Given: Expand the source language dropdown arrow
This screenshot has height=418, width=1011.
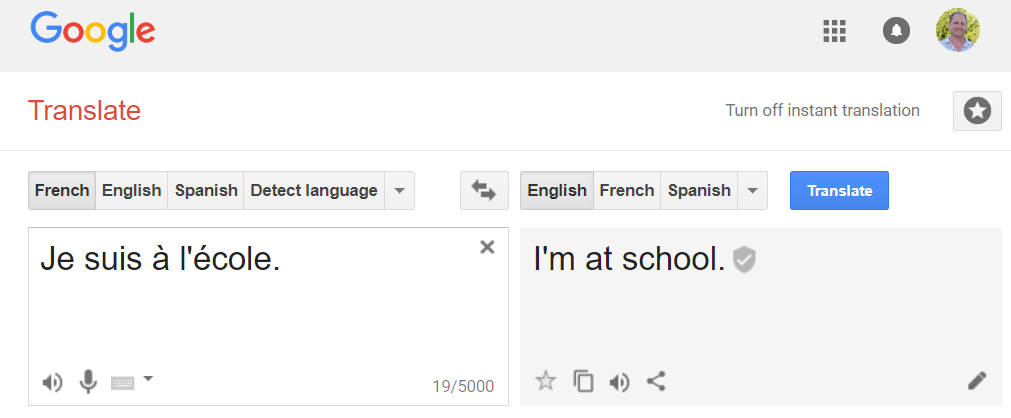Looking at the screenshot, I should tap(399, 190).
